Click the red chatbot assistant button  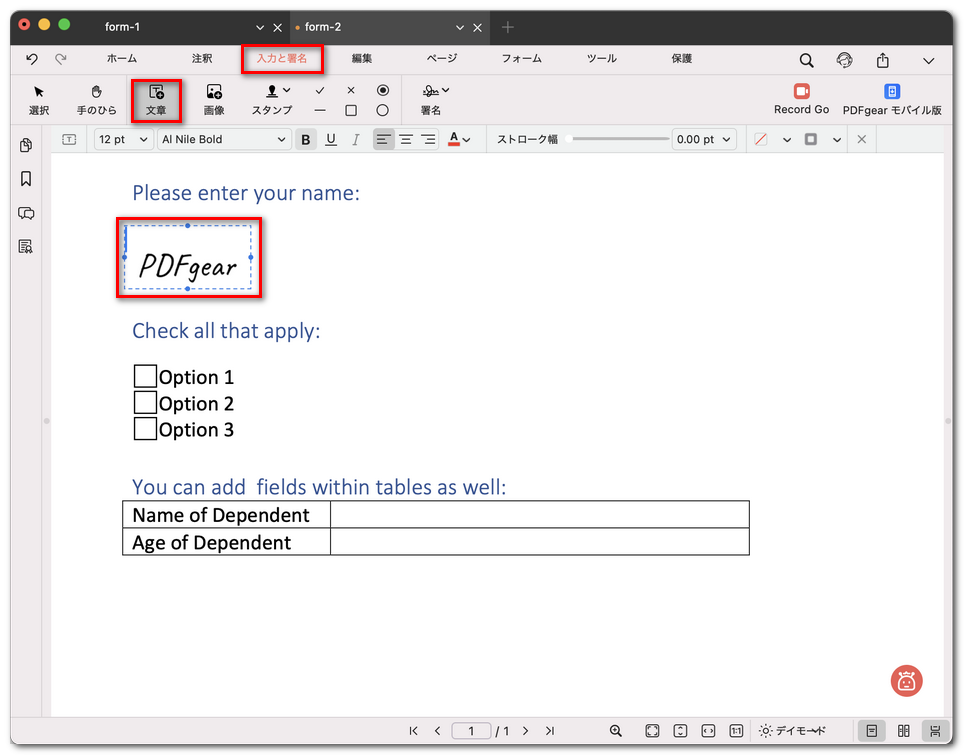(x=906, y=681)
